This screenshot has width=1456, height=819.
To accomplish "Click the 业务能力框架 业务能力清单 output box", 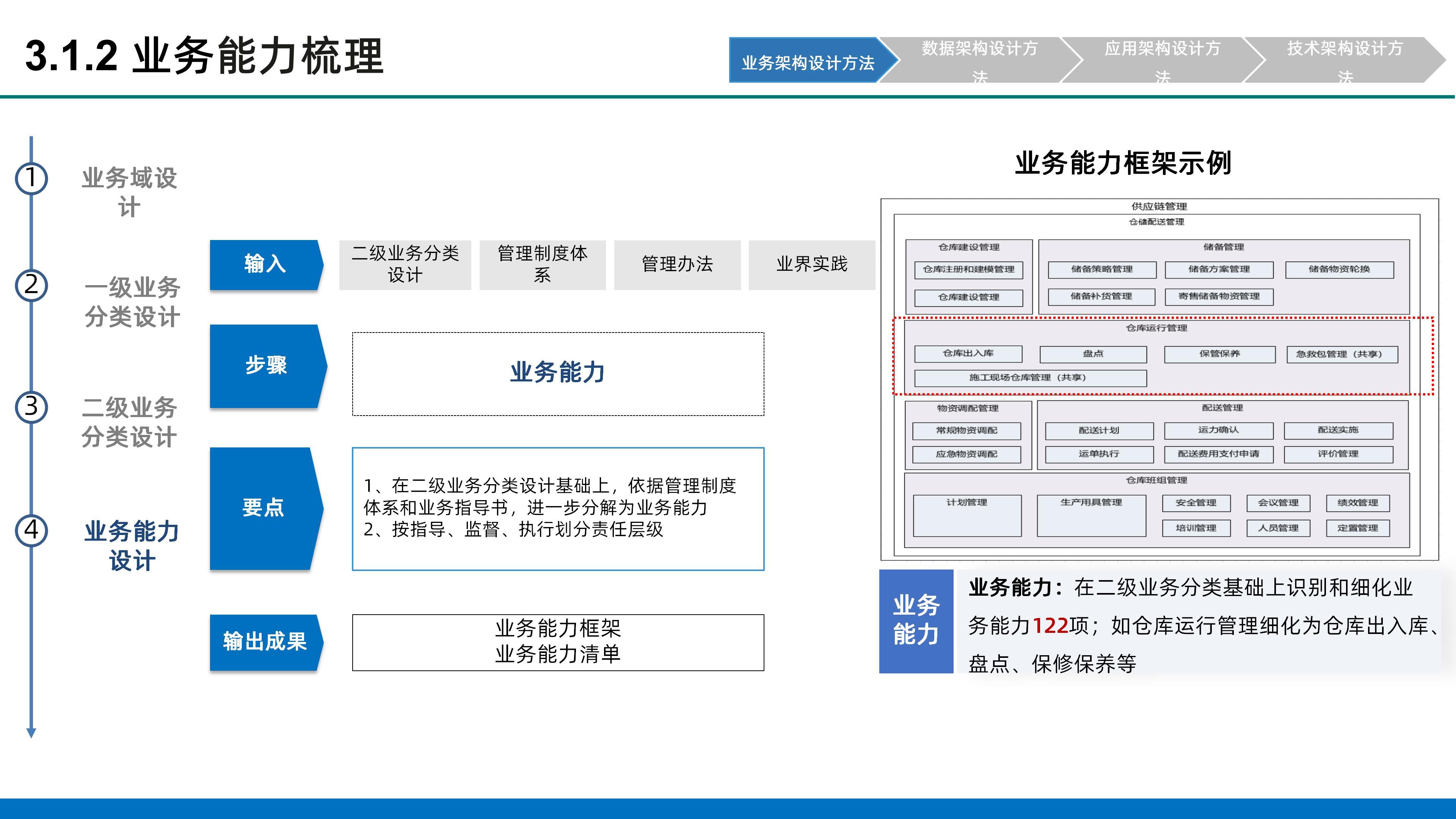I will click(559, 643).
